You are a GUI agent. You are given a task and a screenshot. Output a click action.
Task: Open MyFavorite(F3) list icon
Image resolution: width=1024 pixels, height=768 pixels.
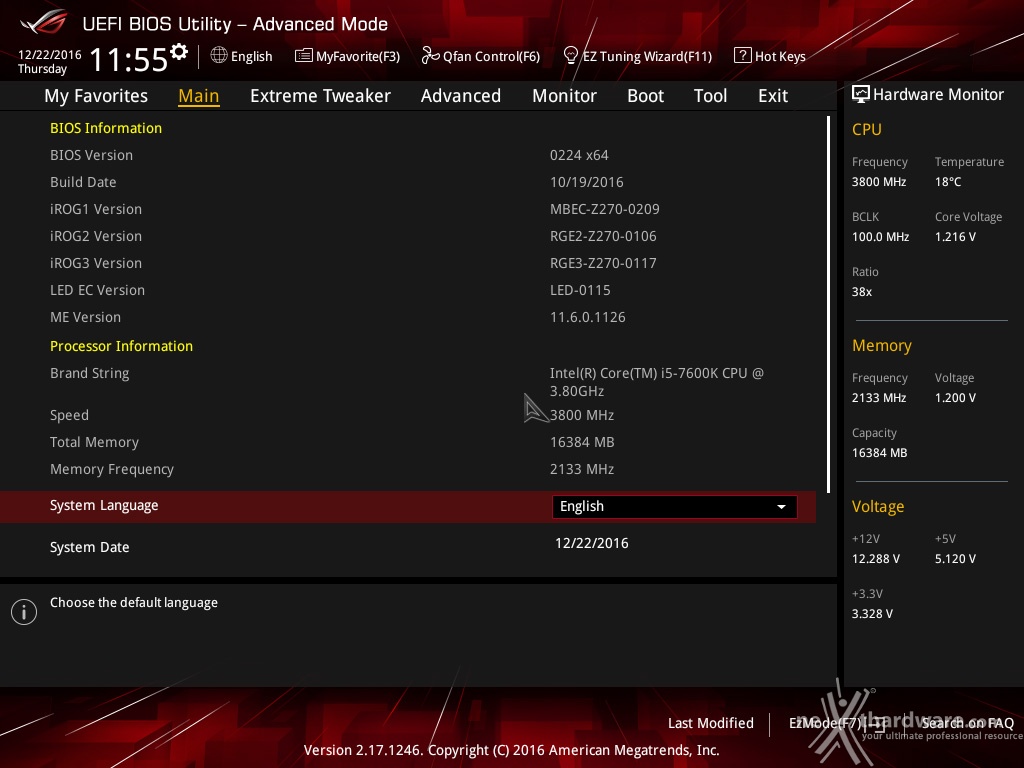(x=304, y=56)
